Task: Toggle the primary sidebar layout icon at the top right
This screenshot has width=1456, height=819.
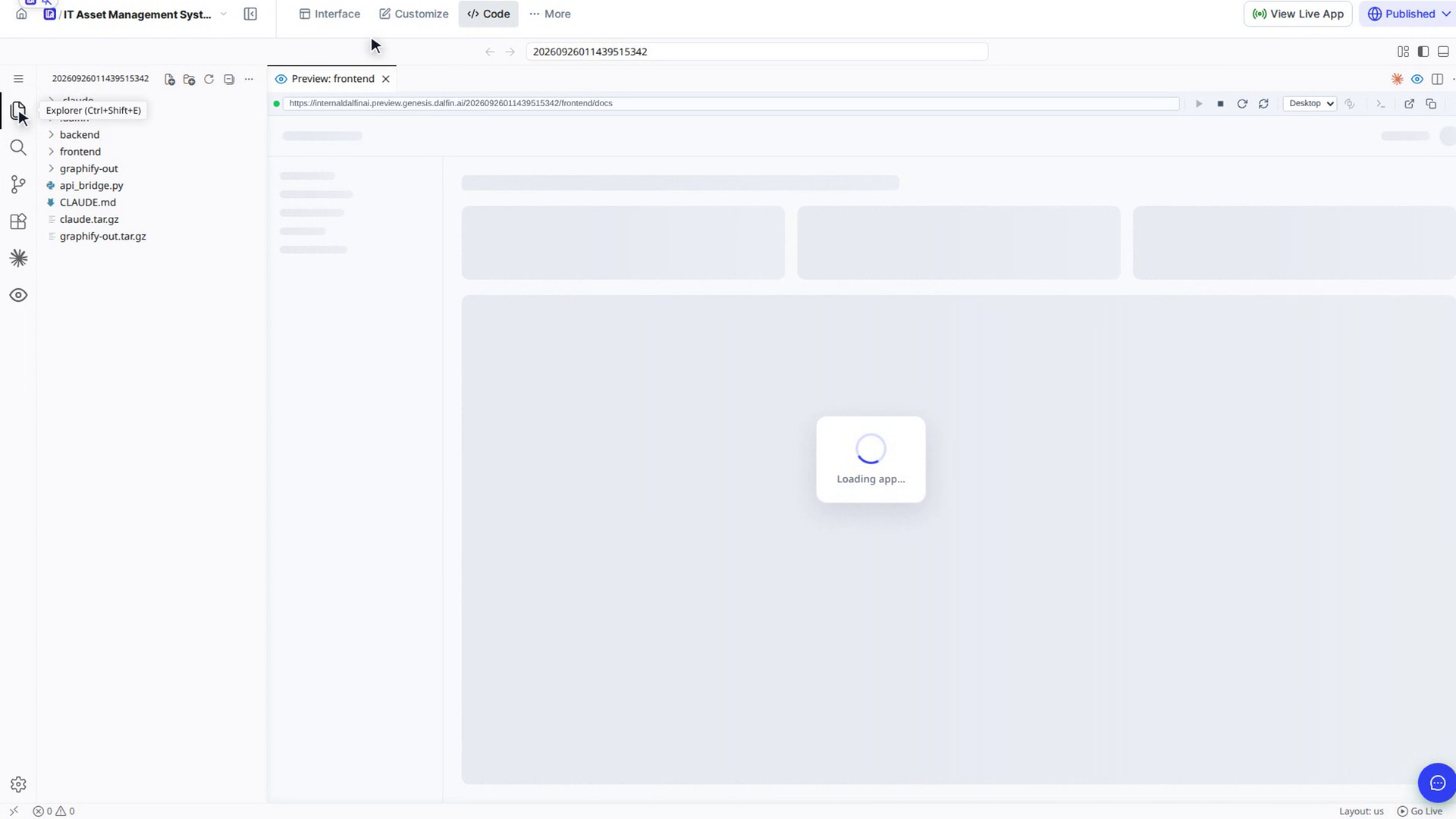Action: (x=1423, y=52)
